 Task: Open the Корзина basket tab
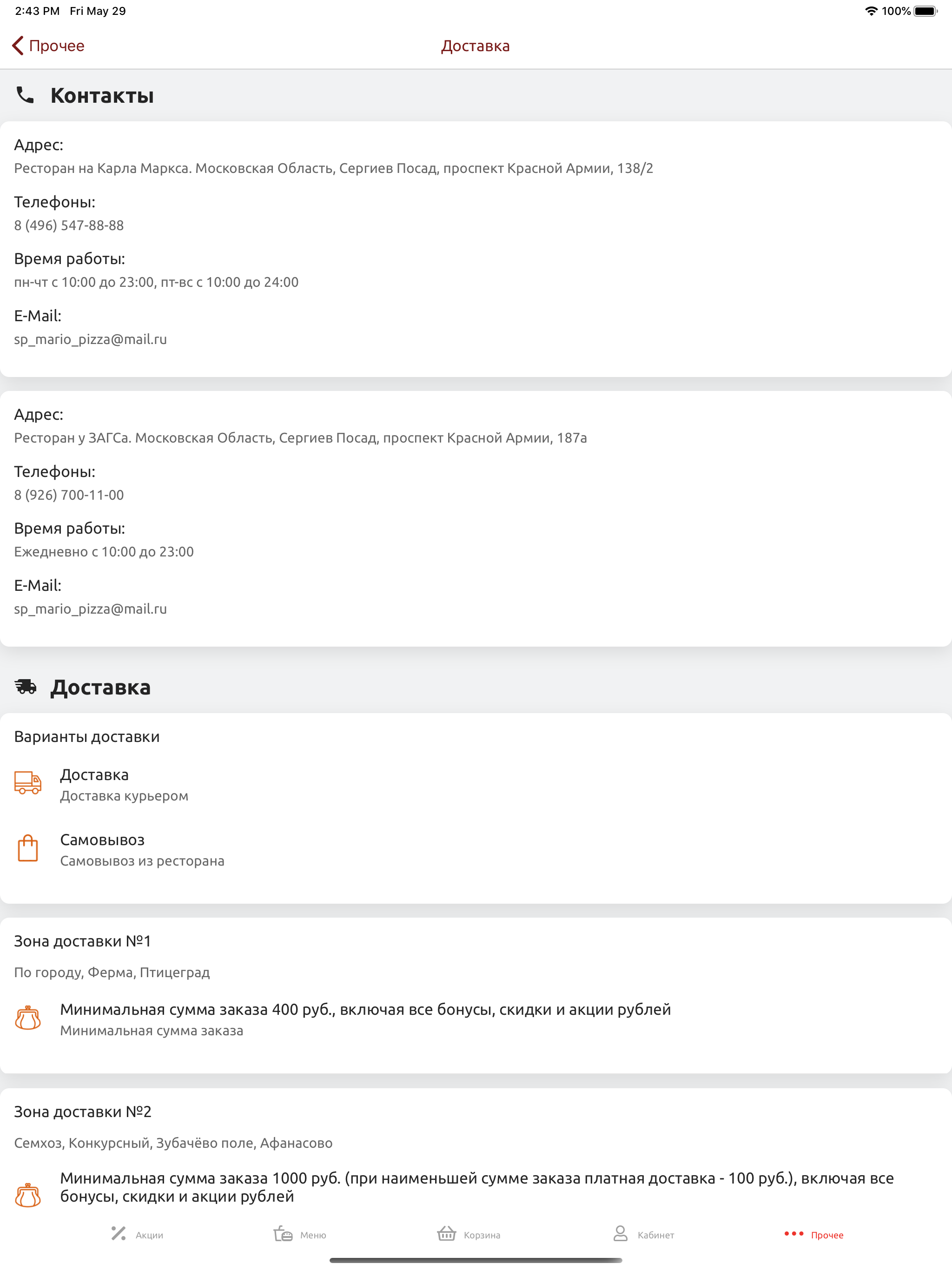pyautogui.click(x=469, y=1234)
